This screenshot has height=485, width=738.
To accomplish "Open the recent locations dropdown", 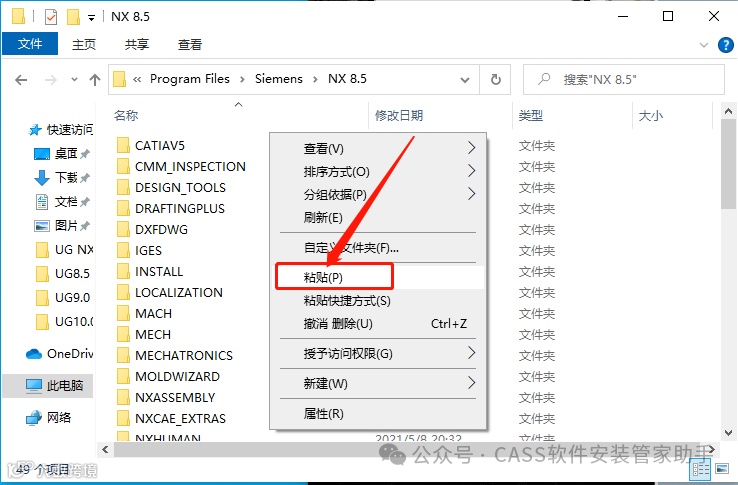I will click(x=74, y=80).
